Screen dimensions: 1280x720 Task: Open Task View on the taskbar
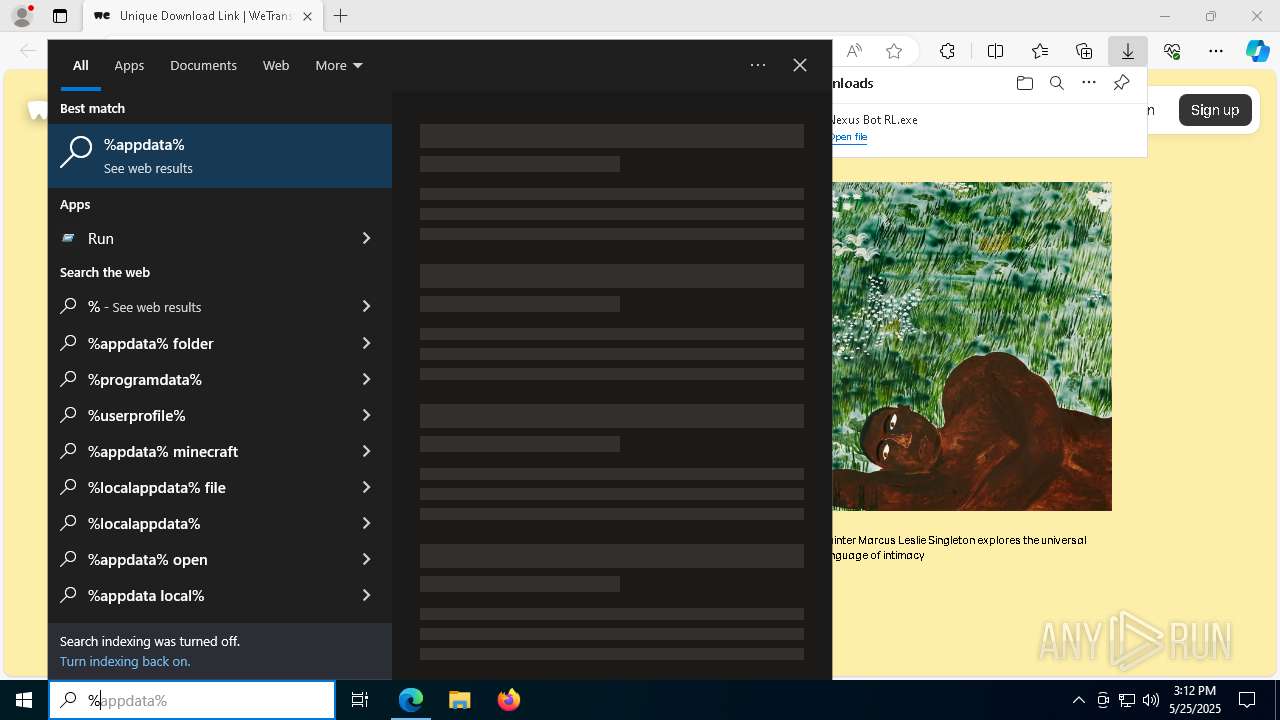pyautogui.click(x=360, y=700)
